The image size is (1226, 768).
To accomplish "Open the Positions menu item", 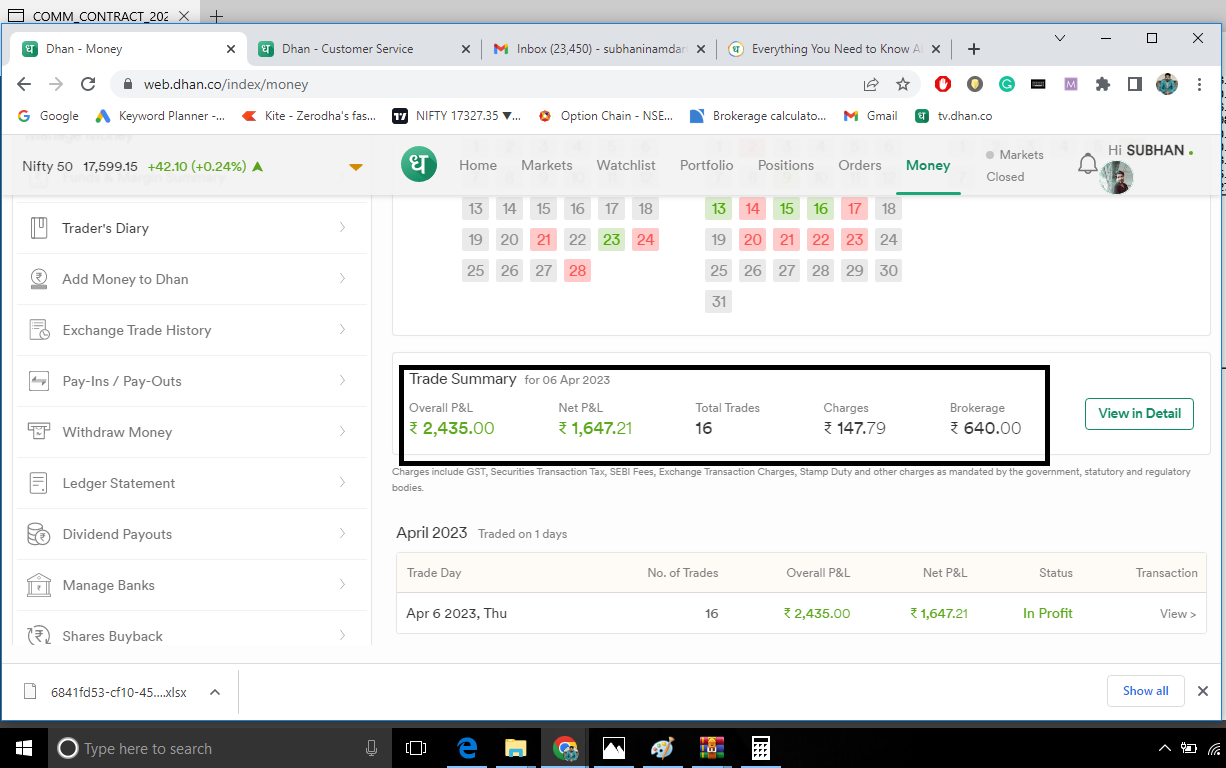I will (x=786, y=165).
